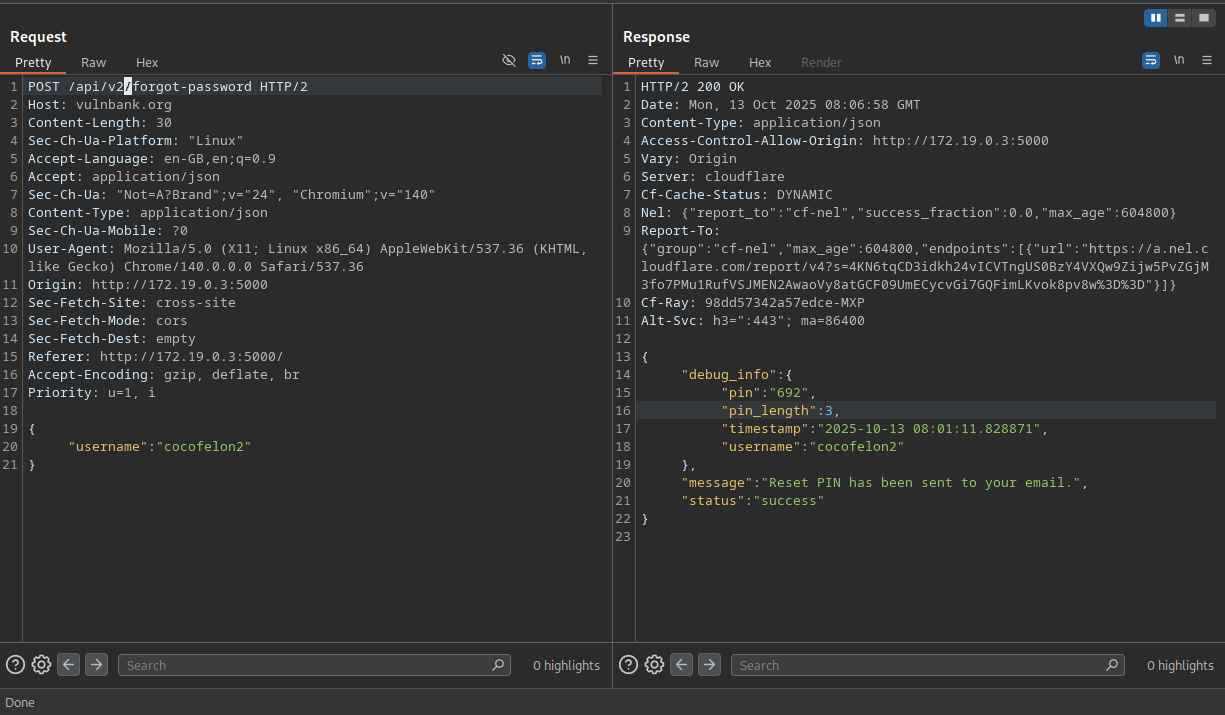
Task: Toggle \n non-printable characters in Response
Action: click(x=1179, y=61)
